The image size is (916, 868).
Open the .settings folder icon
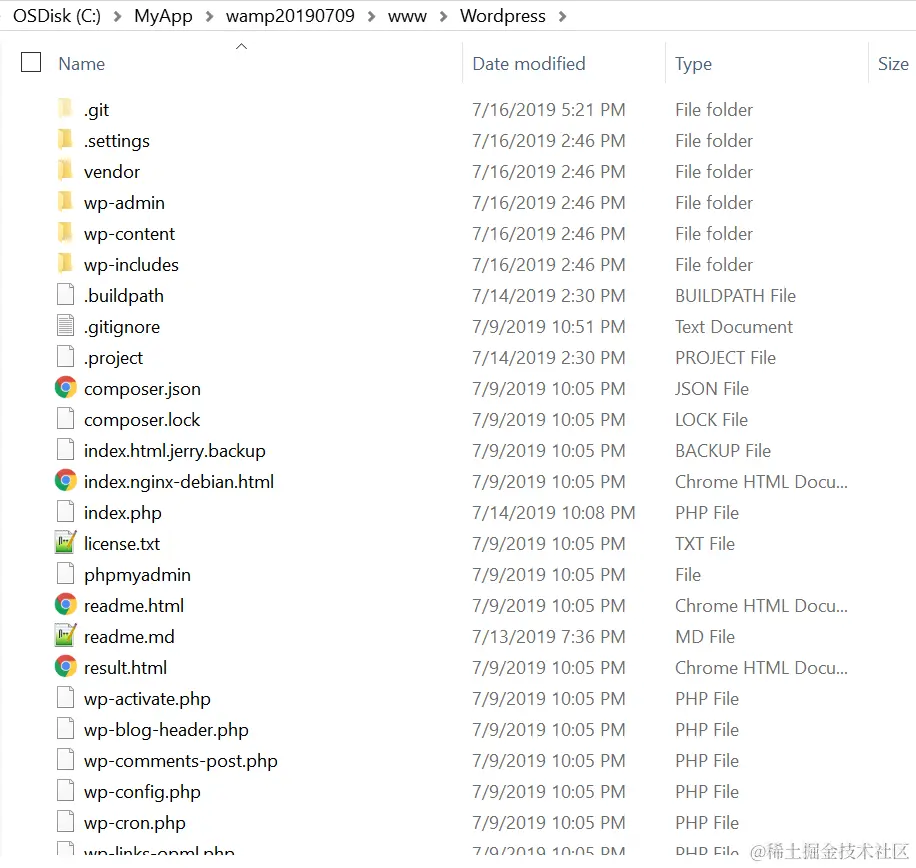point(65,139)
